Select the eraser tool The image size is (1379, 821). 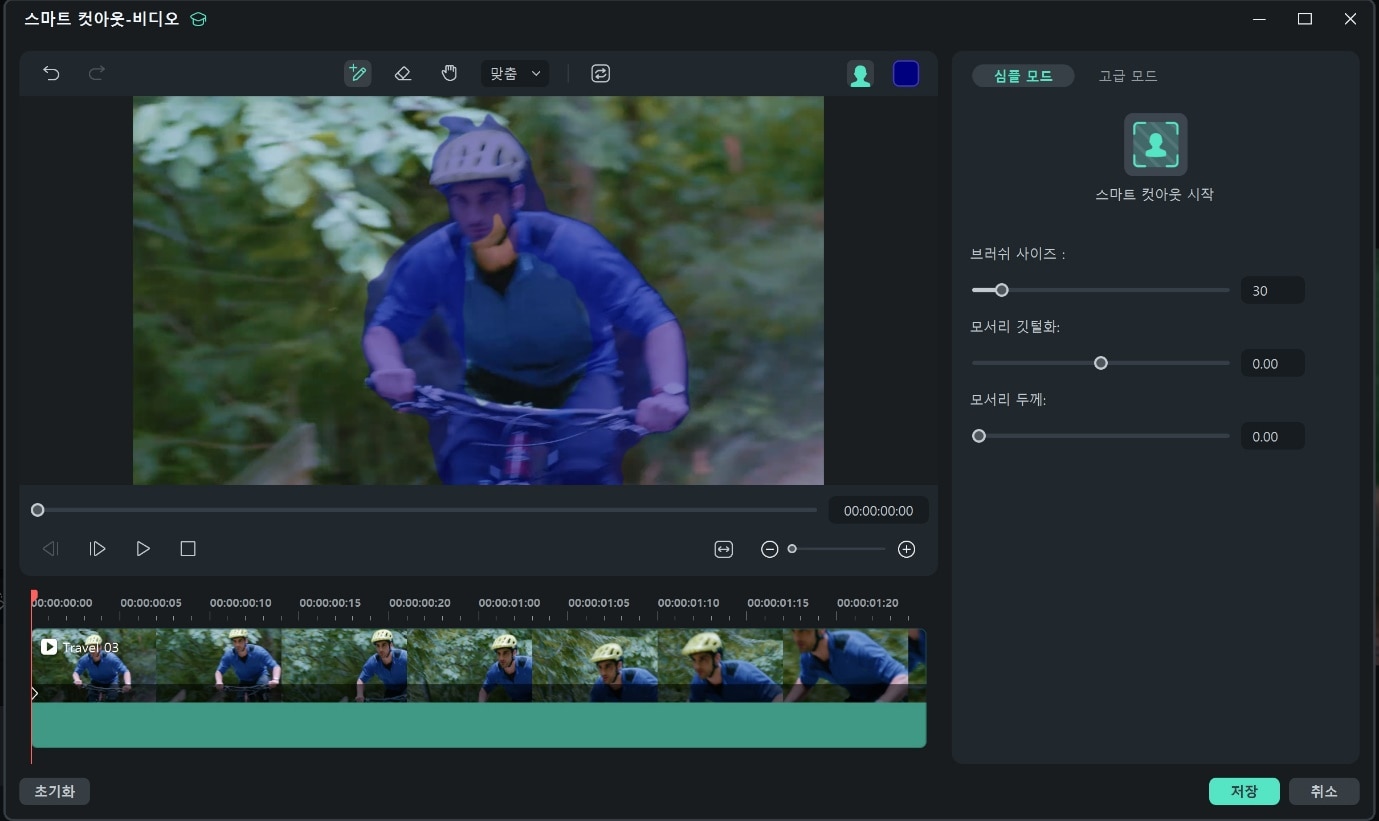click(403, 73)
